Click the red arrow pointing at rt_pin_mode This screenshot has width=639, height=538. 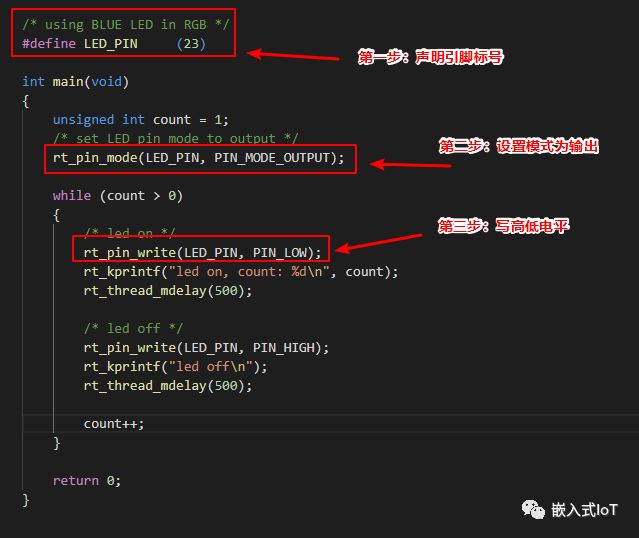(x=410, y=163)
